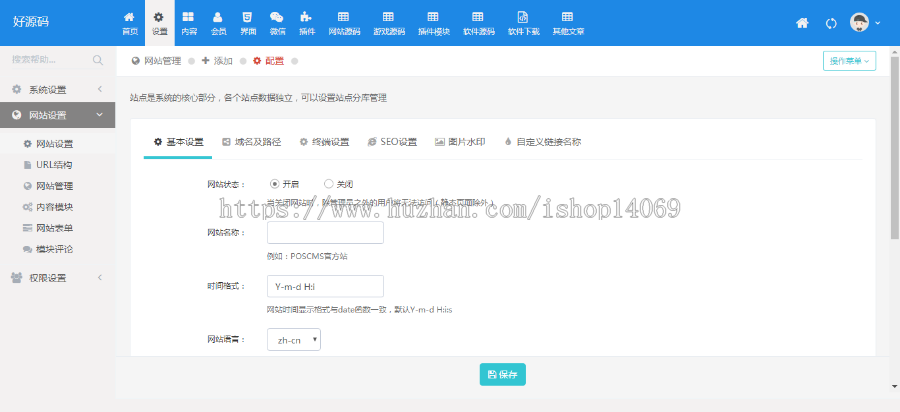The image size is (900, 412).
Task: Click the 模块评论 comments icon in sidebar
Action: (x=27, y=249)
